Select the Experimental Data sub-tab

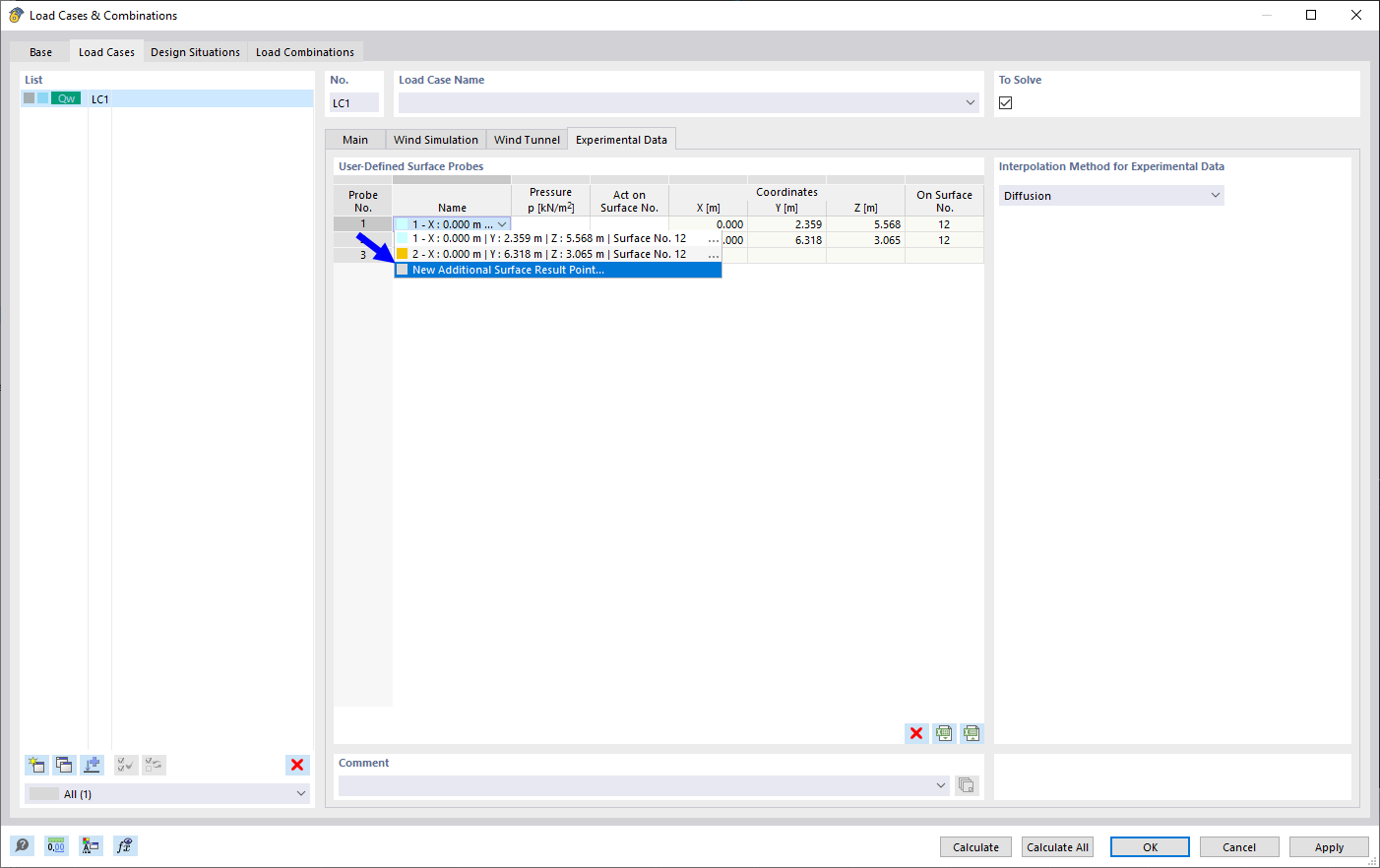point(621,140)
